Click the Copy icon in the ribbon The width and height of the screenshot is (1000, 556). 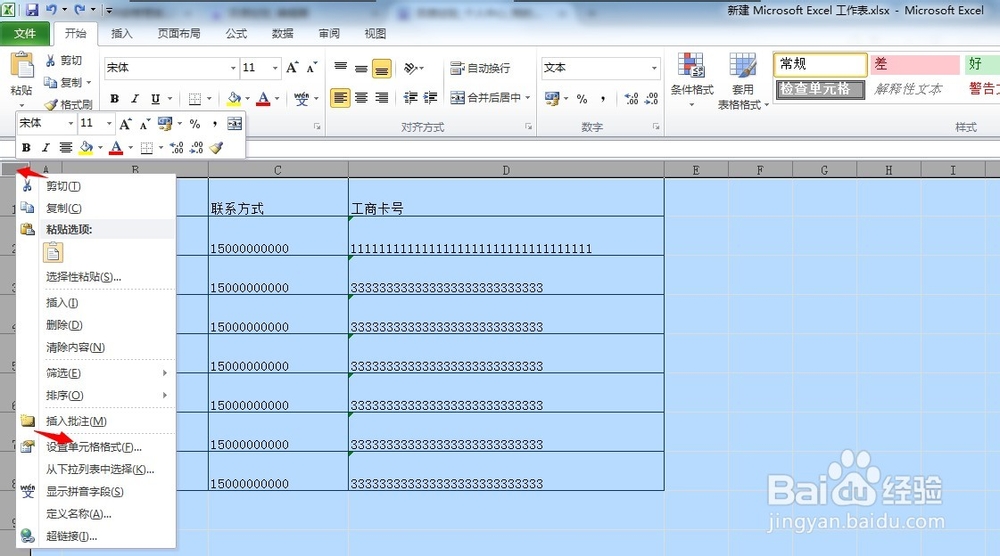tap(50, 82)
